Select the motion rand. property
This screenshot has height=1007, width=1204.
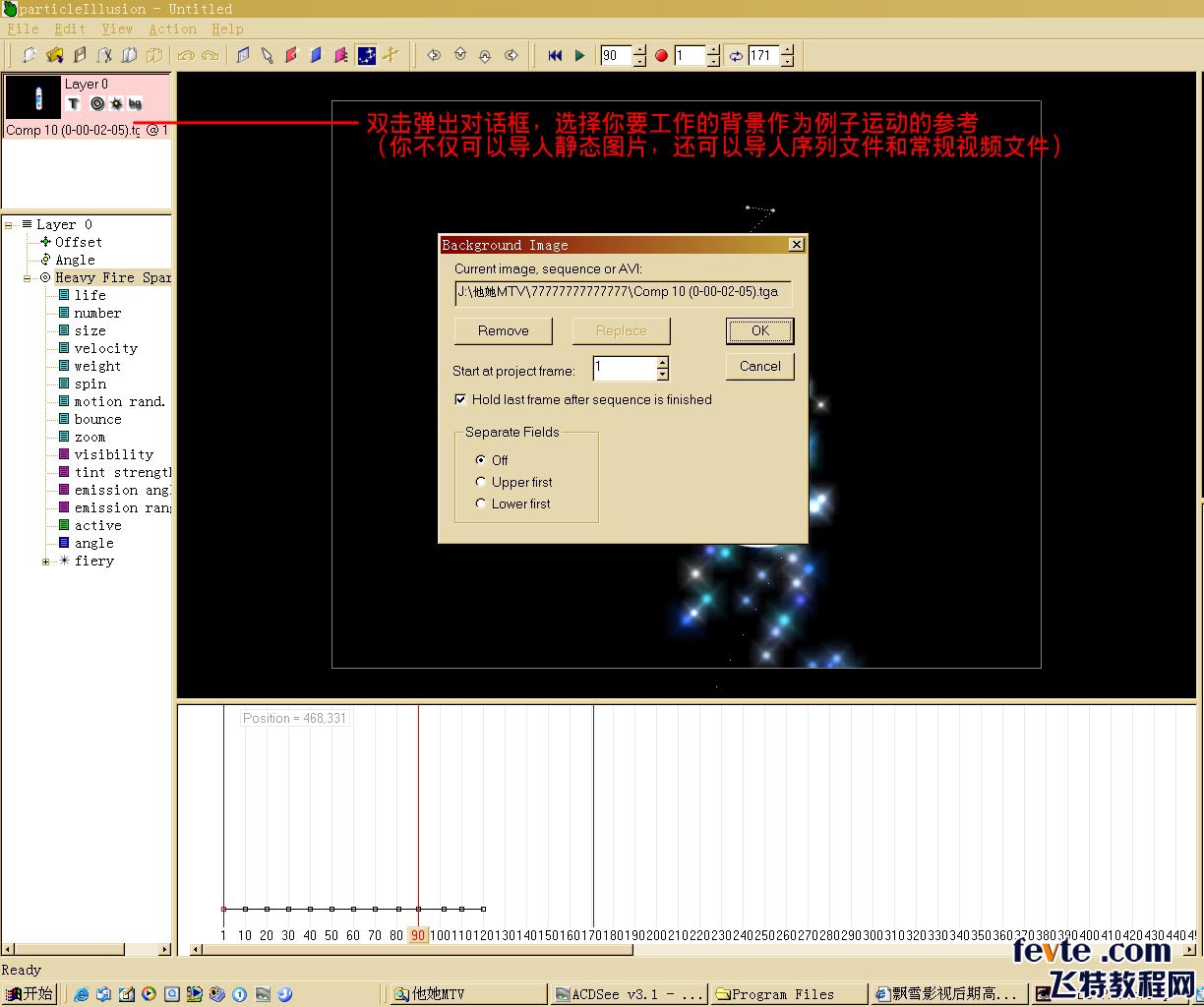(x=120, y=401)
